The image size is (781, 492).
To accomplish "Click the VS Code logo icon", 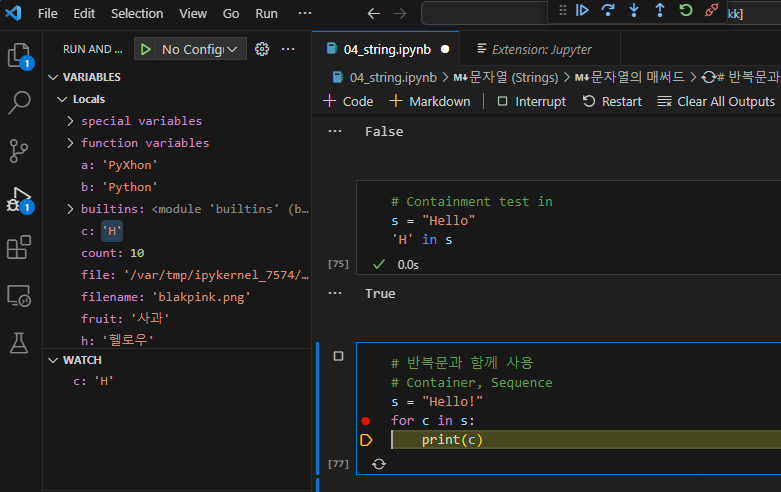I will pos(13,12).
